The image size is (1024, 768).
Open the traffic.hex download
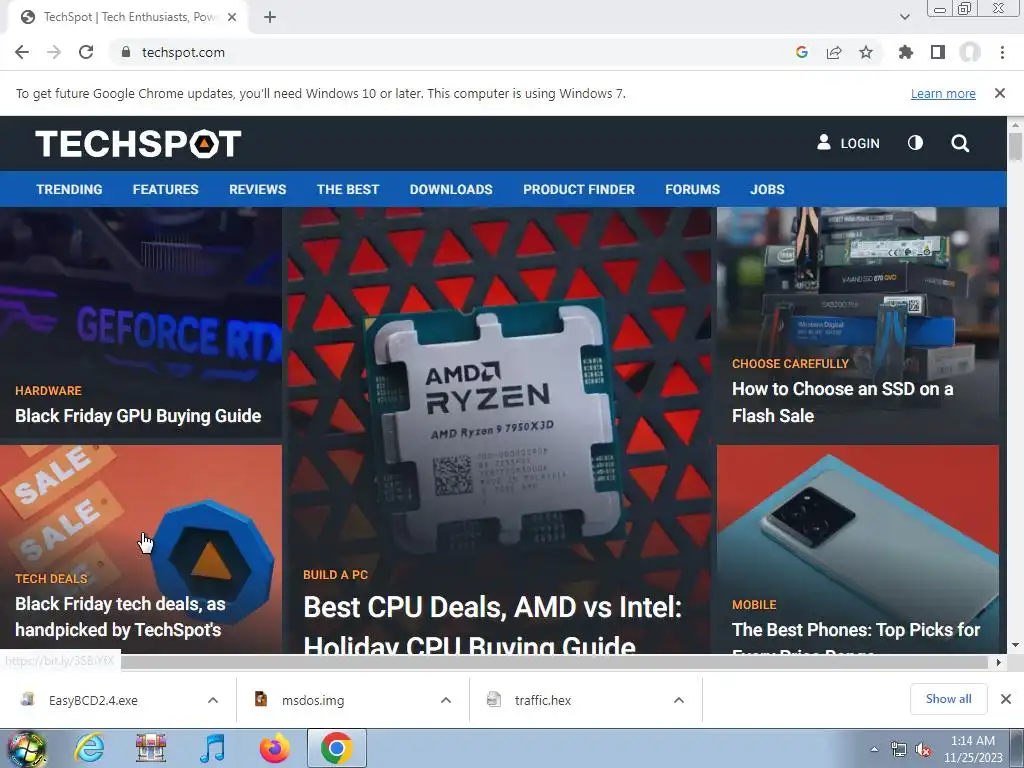(542, 700)
